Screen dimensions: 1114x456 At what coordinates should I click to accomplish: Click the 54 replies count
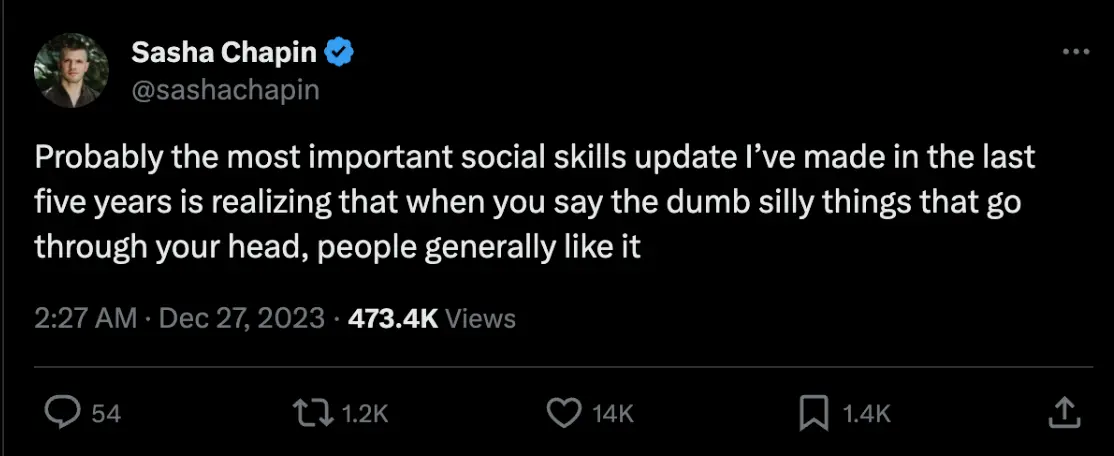106,413
